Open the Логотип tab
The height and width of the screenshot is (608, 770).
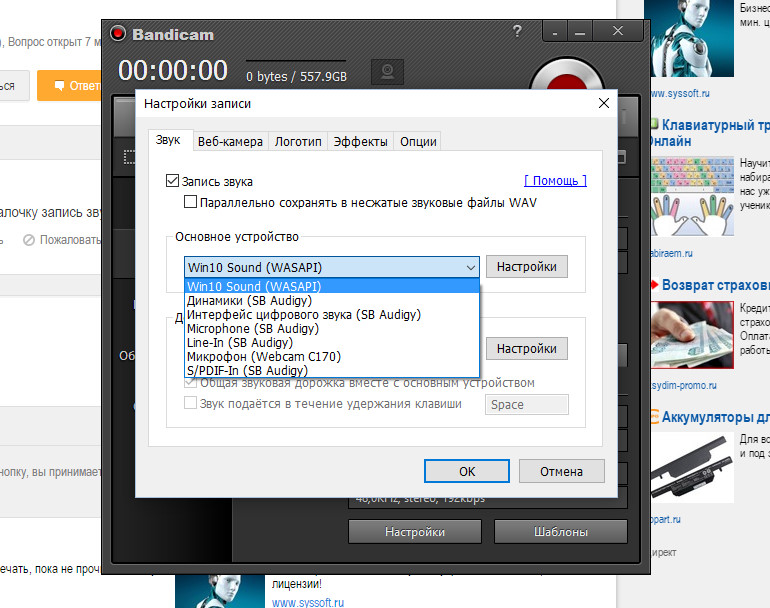pyautogui.click(x=298, y=141)
